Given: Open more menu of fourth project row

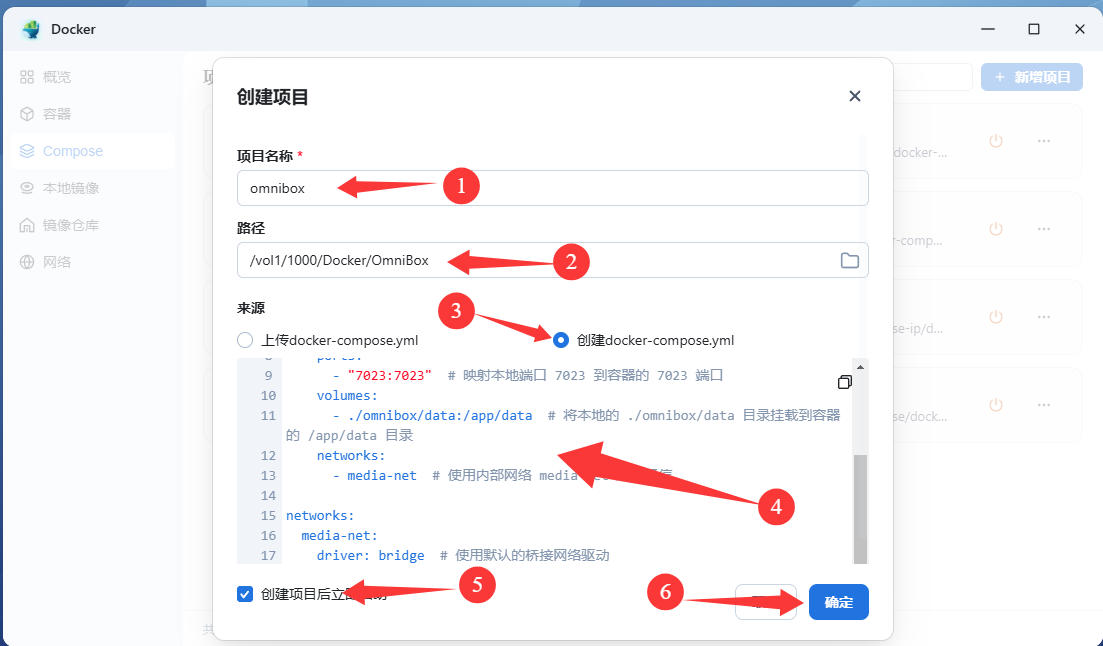Looking at the screenshot, I should pos(1044,405).
